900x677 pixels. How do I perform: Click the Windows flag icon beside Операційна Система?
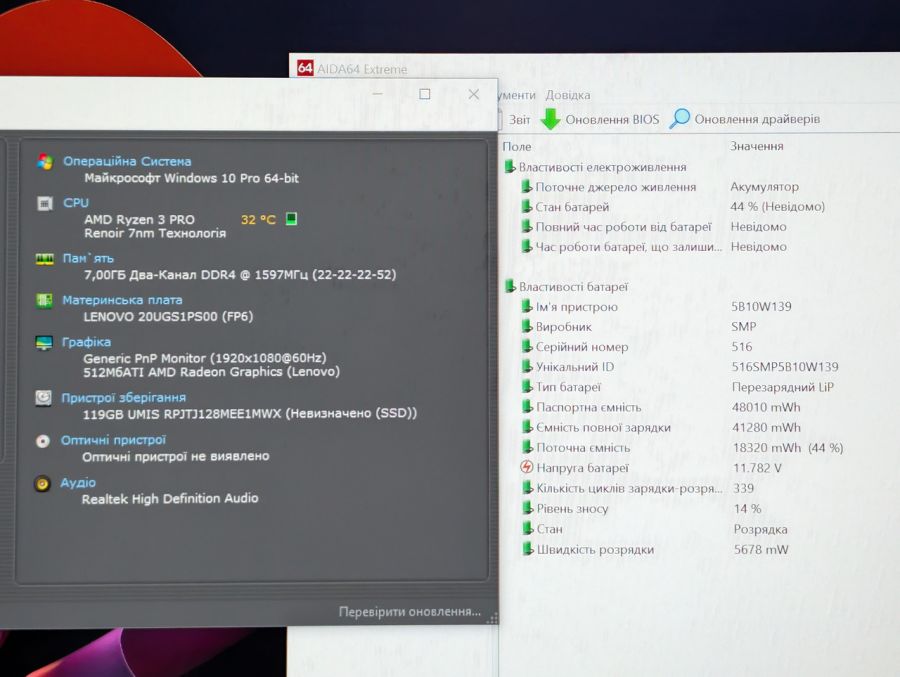(x=45, y=162)
